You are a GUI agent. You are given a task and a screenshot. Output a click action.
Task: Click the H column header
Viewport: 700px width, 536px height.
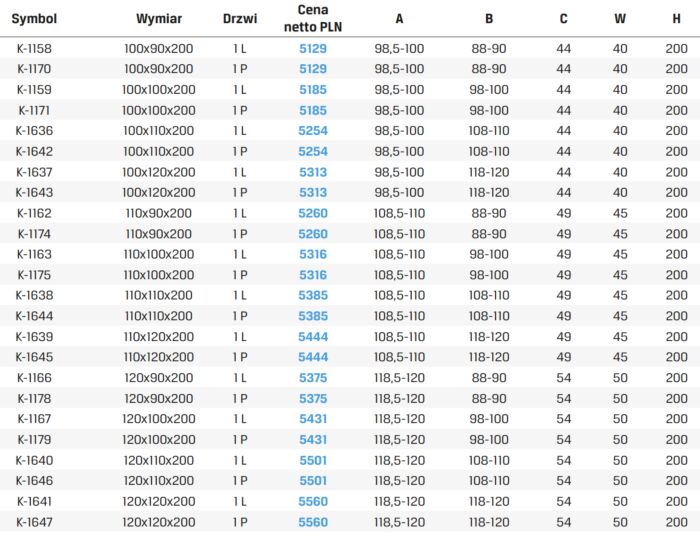pos(676,19)
